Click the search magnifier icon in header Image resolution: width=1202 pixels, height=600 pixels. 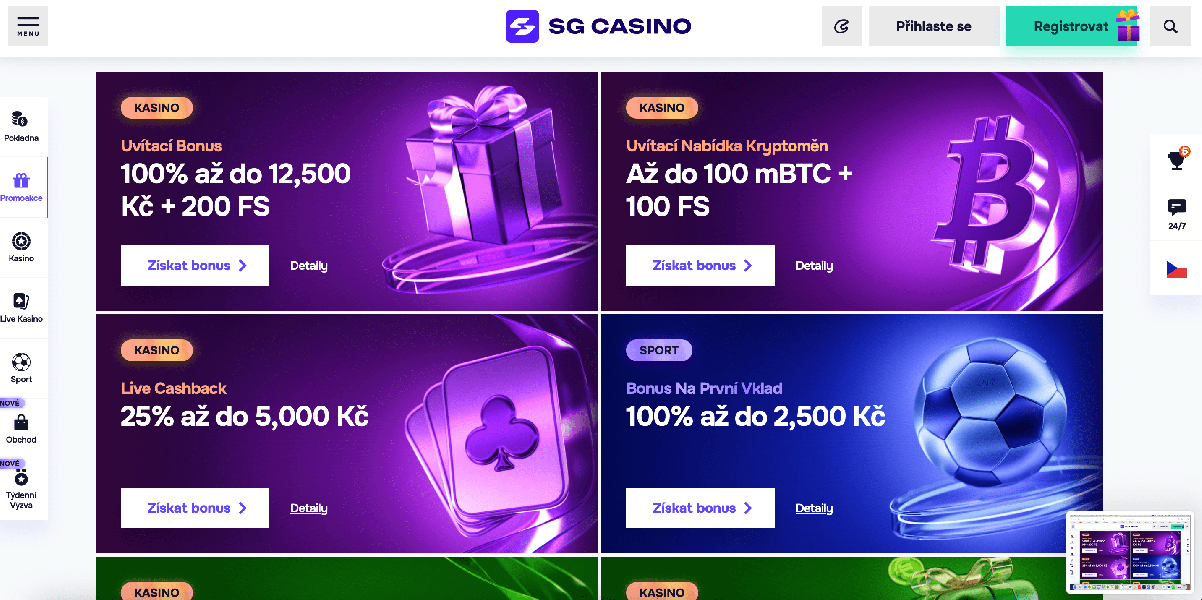click(1170, 26)
